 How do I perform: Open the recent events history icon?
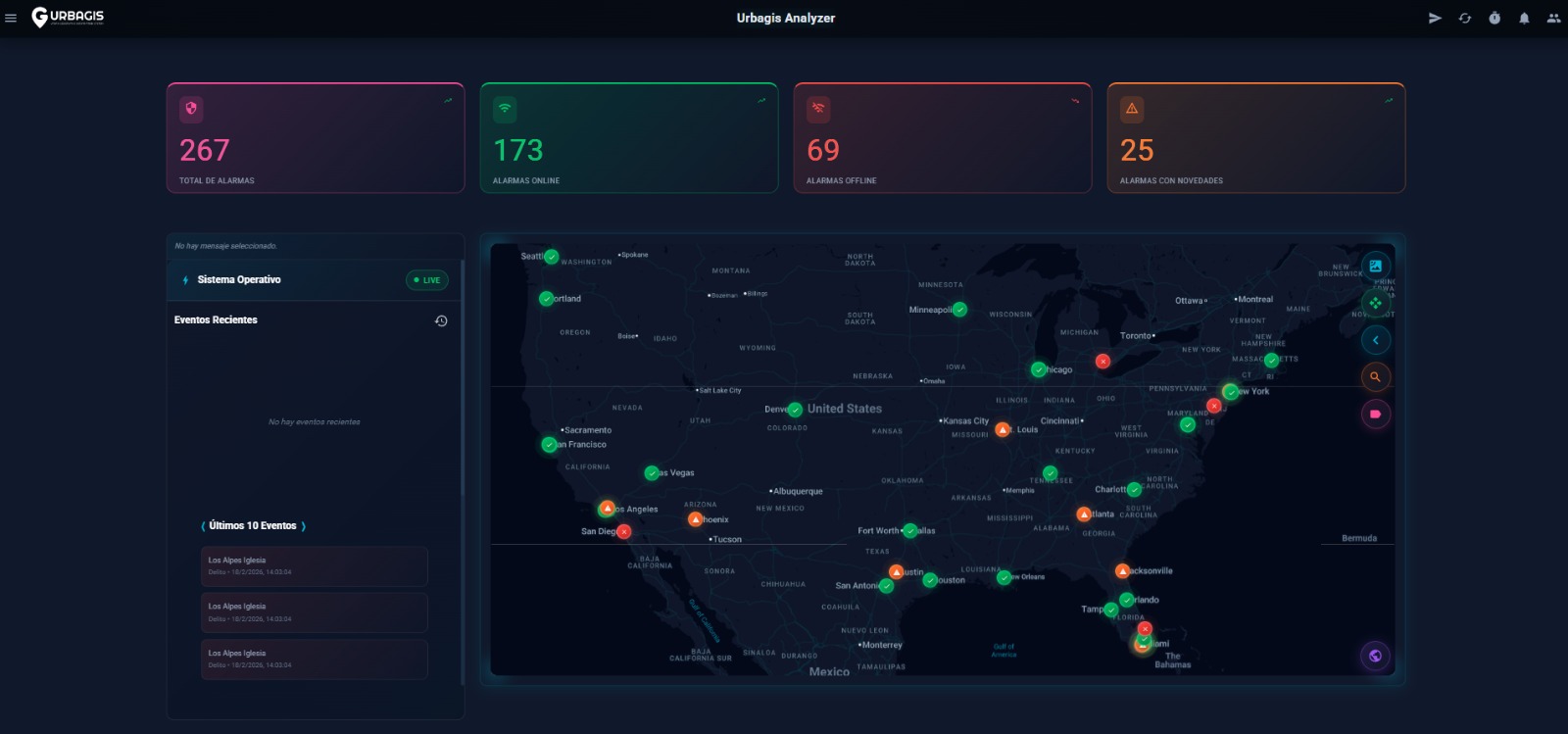pyautogui.click(x=441, y=320)
